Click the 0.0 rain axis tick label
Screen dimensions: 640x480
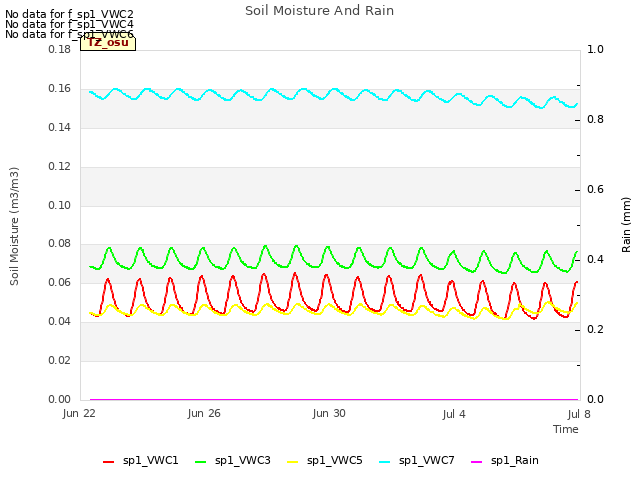pos(595,399)
